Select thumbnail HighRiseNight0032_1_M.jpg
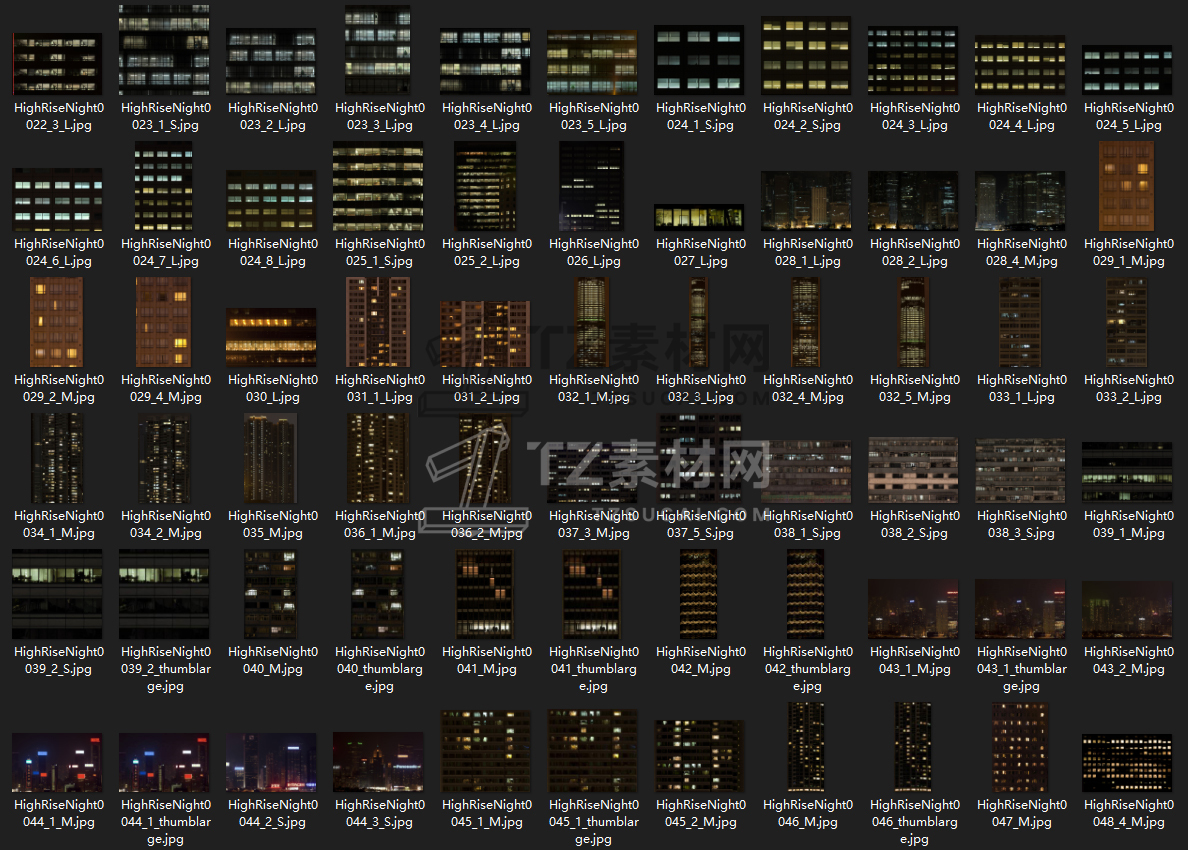This screenshot has width=1188, height=850. pos(592,322)
